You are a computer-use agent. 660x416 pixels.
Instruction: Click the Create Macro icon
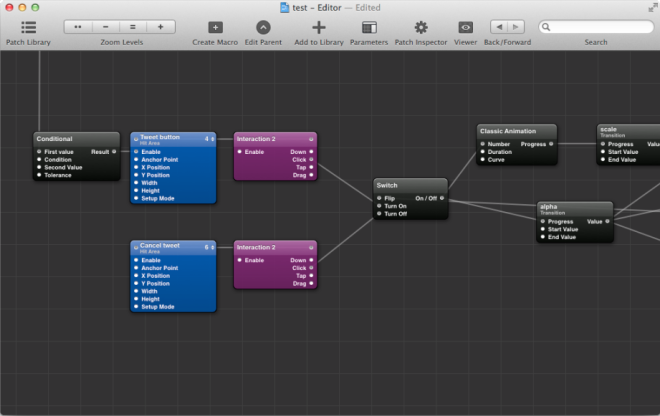point(215,27)
